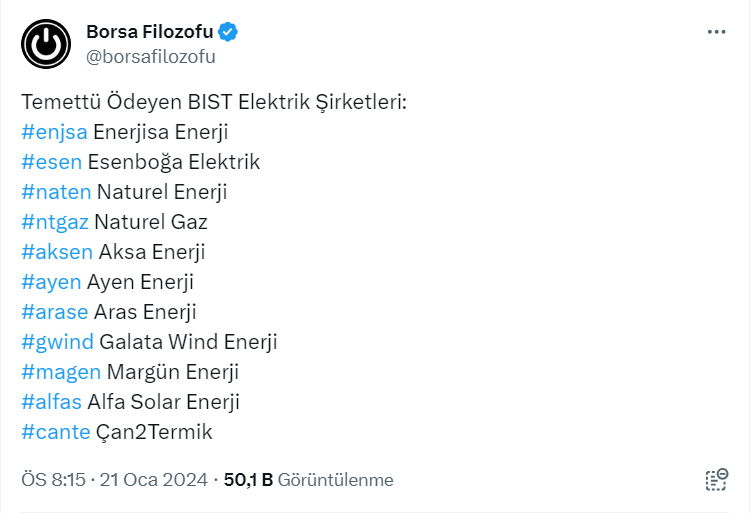Open the #esen hashtag

[51, 162]
